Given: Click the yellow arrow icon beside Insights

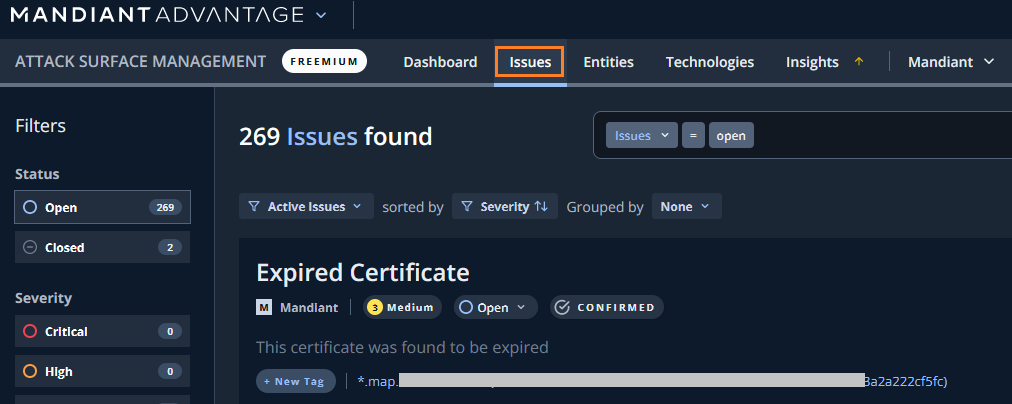Looking at the screenshot, I should click(858, 62).
